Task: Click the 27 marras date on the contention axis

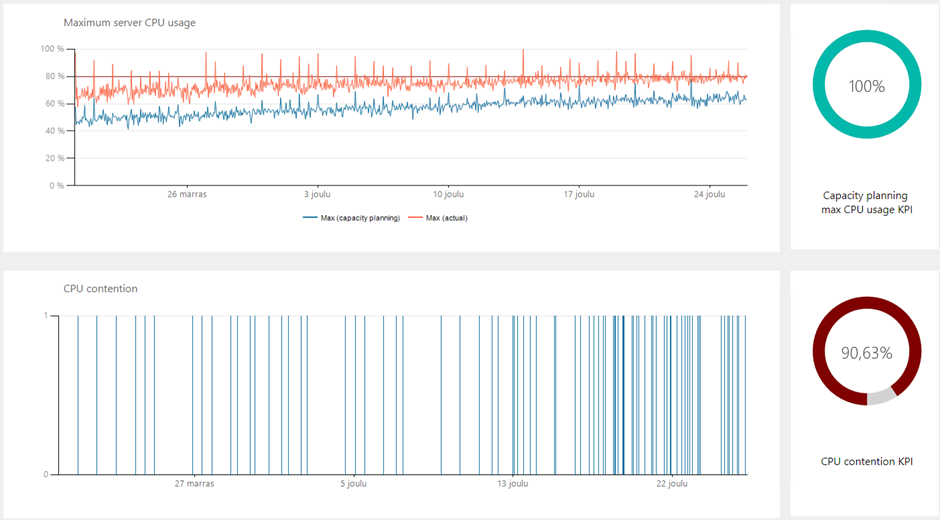Action: 194,483
